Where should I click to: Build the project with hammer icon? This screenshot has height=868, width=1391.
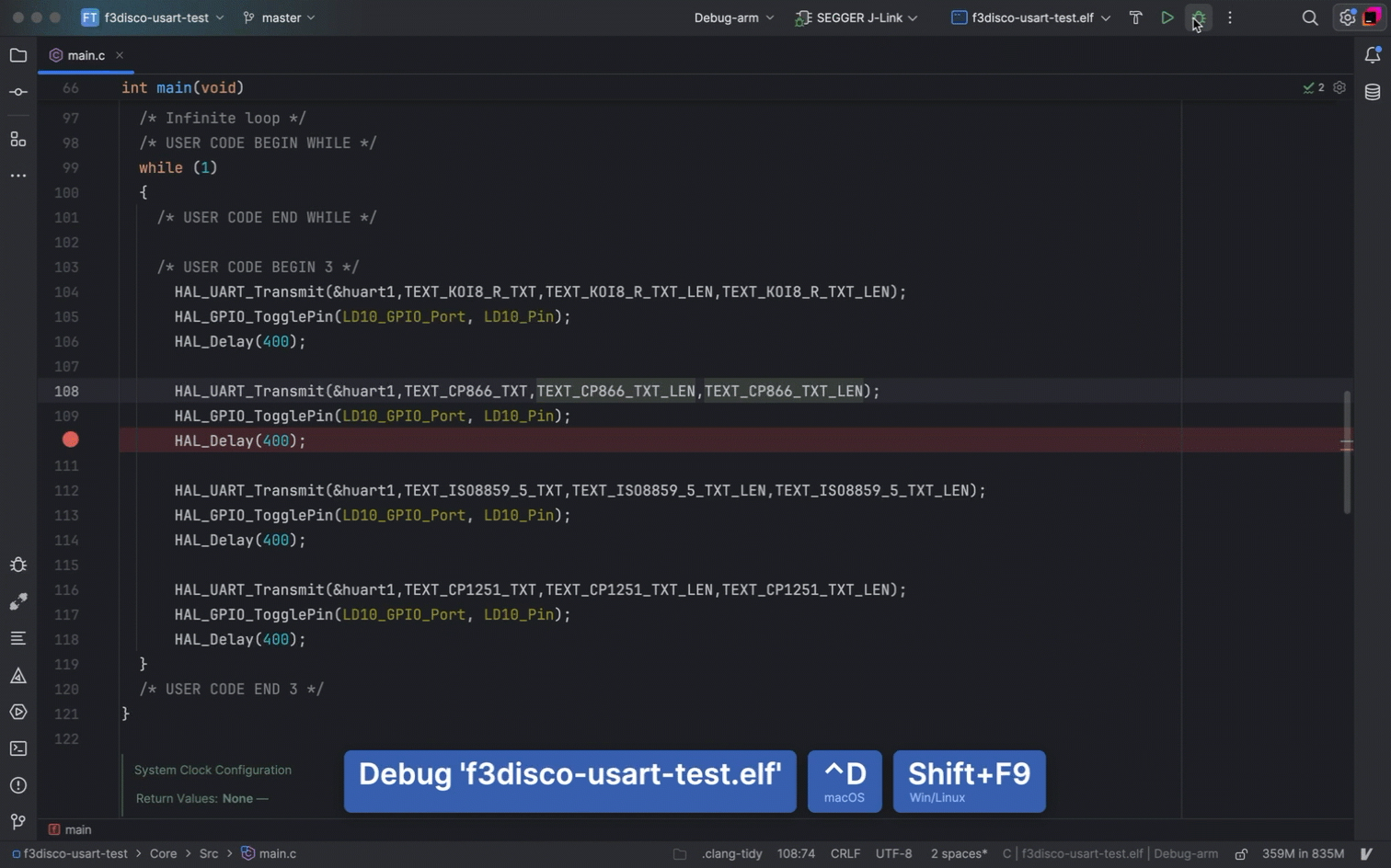tap(1136, 17)
